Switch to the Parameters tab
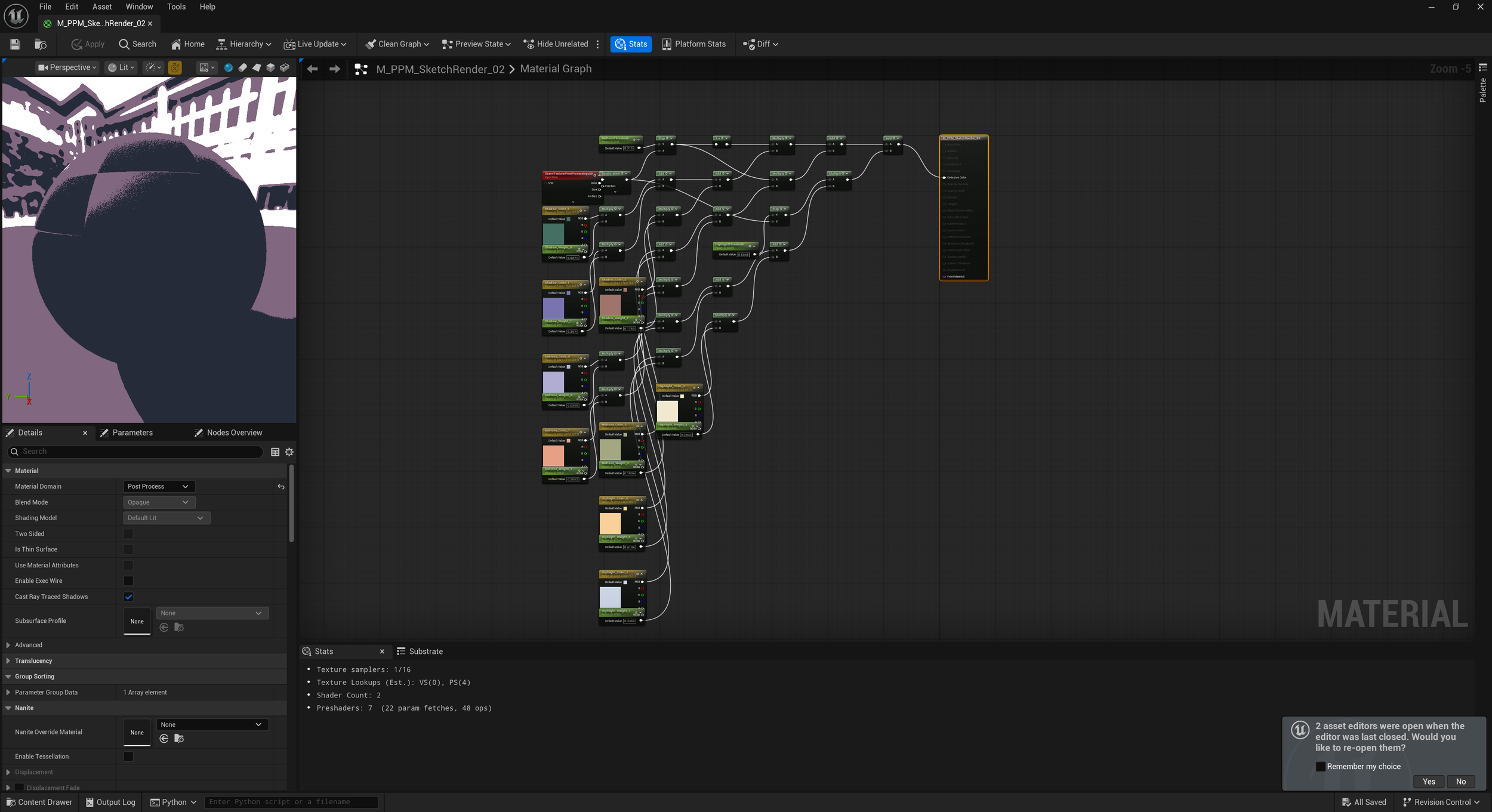The height and width of the screenshot is (812, 1492). coord(132,433)
